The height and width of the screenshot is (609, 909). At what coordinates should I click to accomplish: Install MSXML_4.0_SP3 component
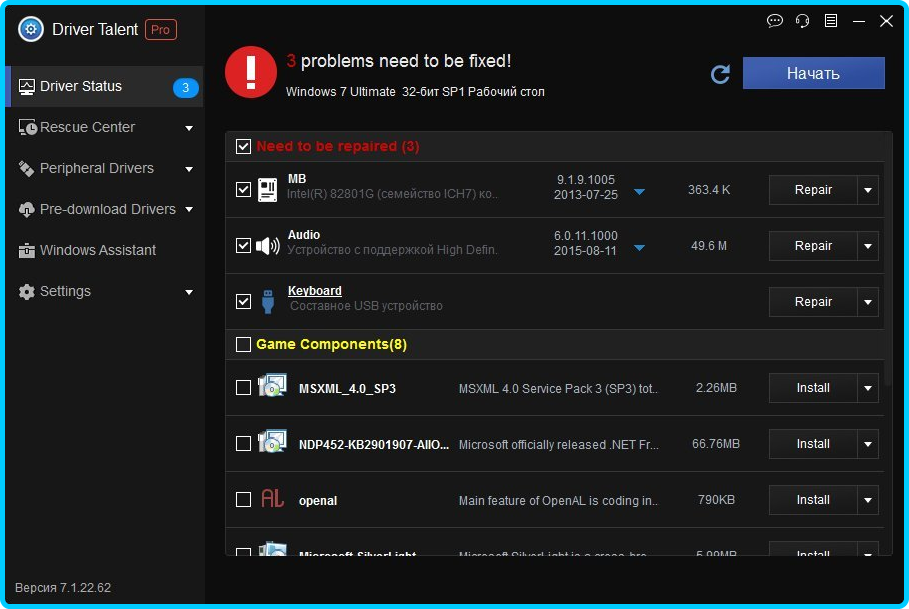pos(813,388)
